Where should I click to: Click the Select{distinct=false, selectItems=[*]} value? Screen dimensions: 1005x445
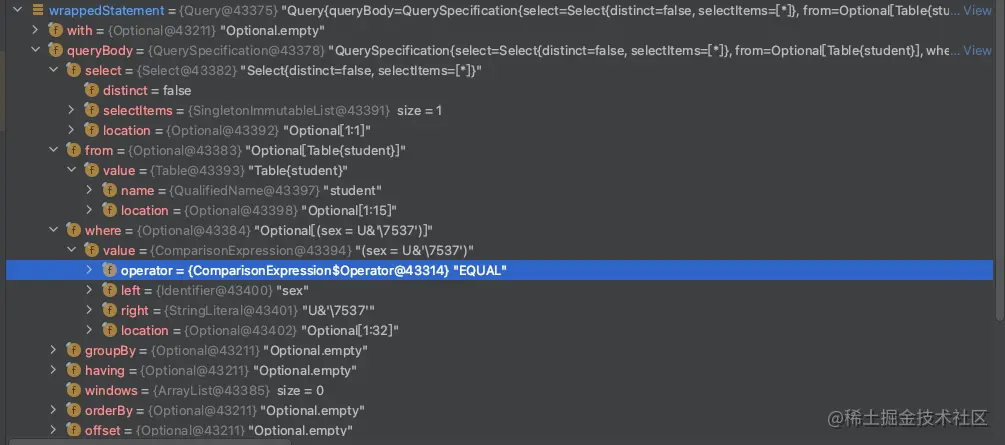361,71
